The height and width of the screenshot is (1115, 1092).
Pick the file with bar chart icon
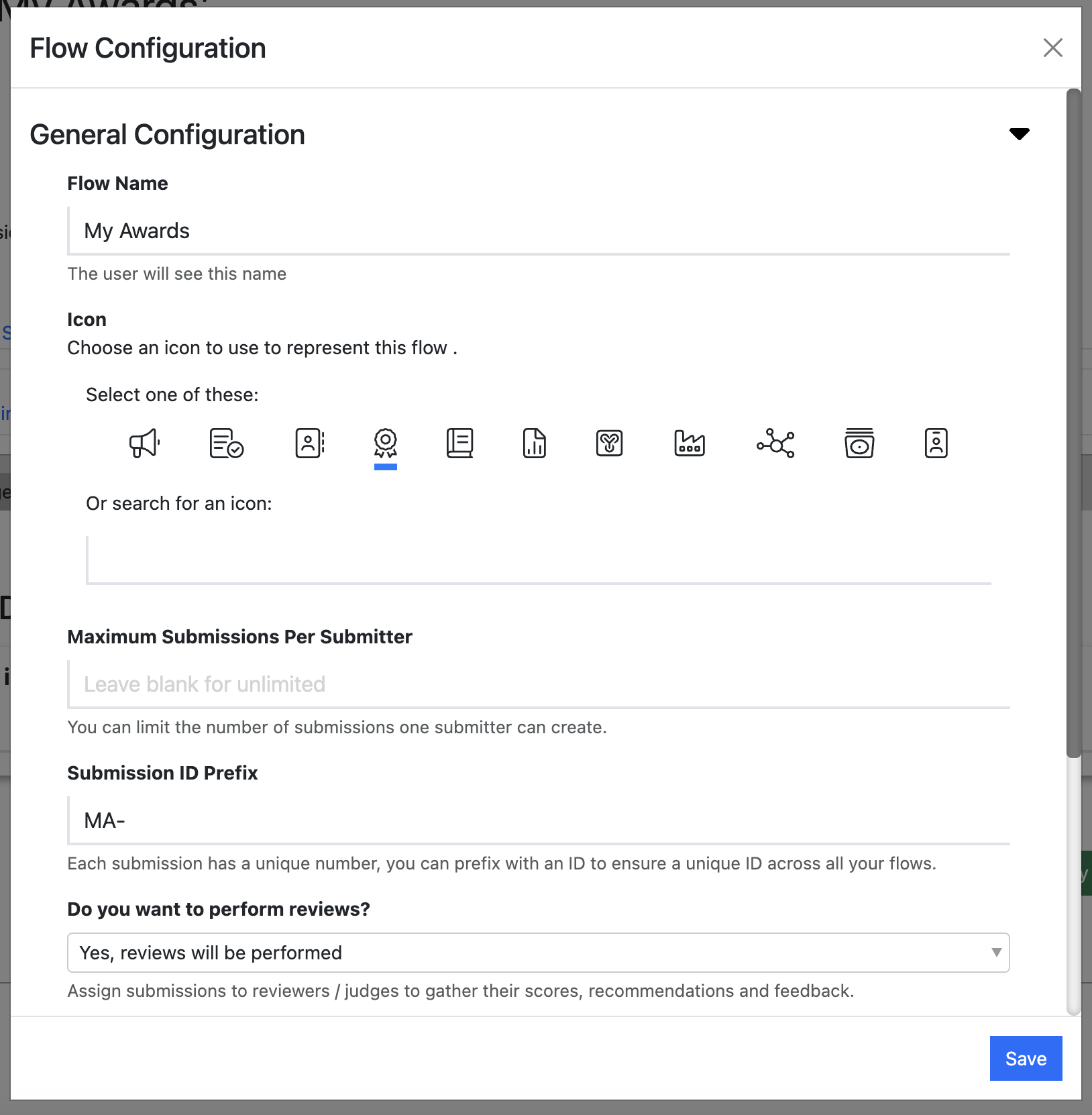click(x=535, y=443)
